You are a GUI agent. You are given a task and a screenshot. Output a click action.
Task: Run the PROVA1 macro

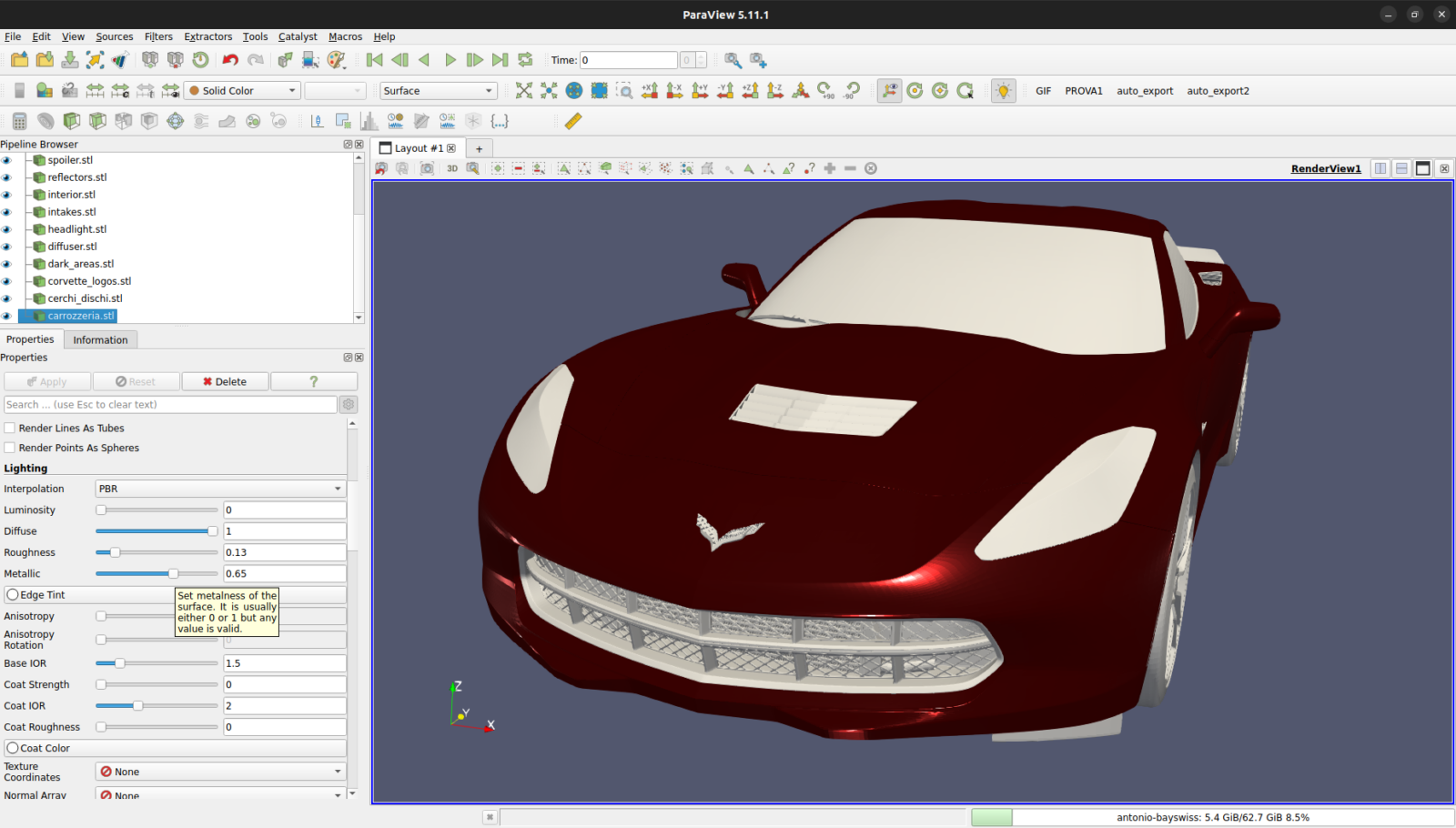coord(1084,90)
